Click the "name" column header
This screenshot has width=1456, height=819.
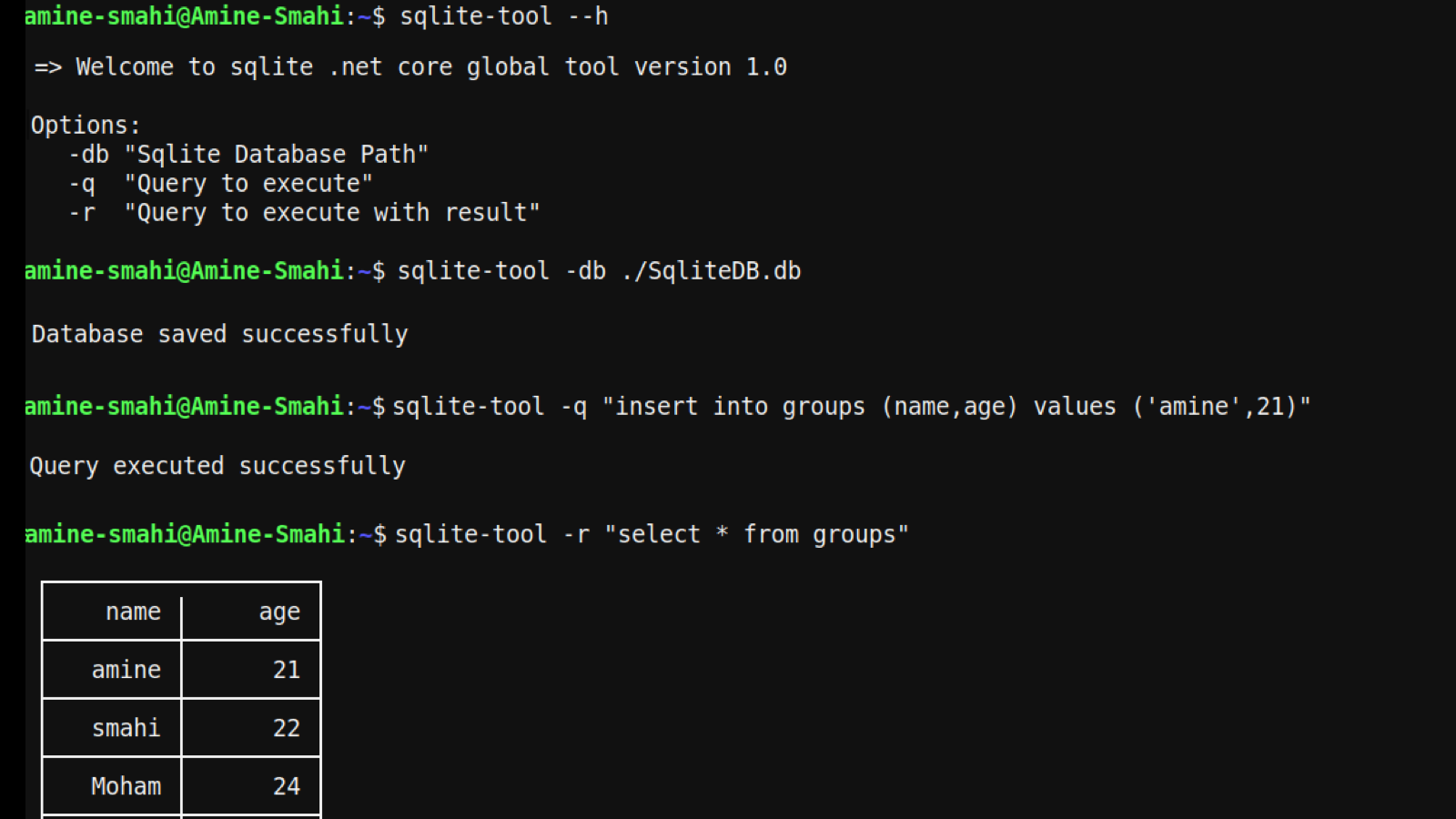coord(133,612)
